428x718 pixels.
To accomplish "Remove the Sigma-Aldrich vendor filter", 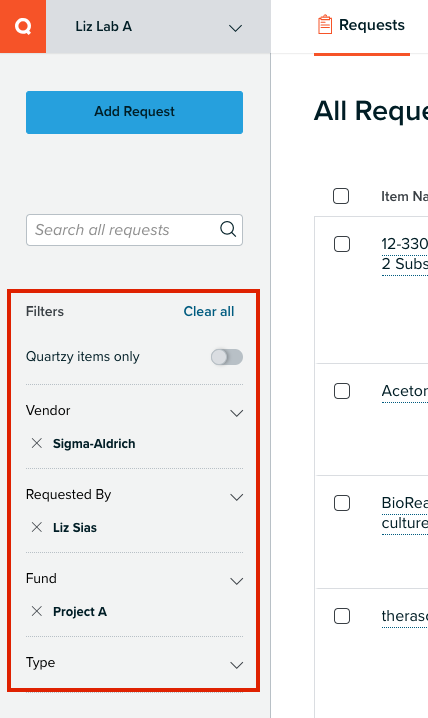I will click(37, 443).
